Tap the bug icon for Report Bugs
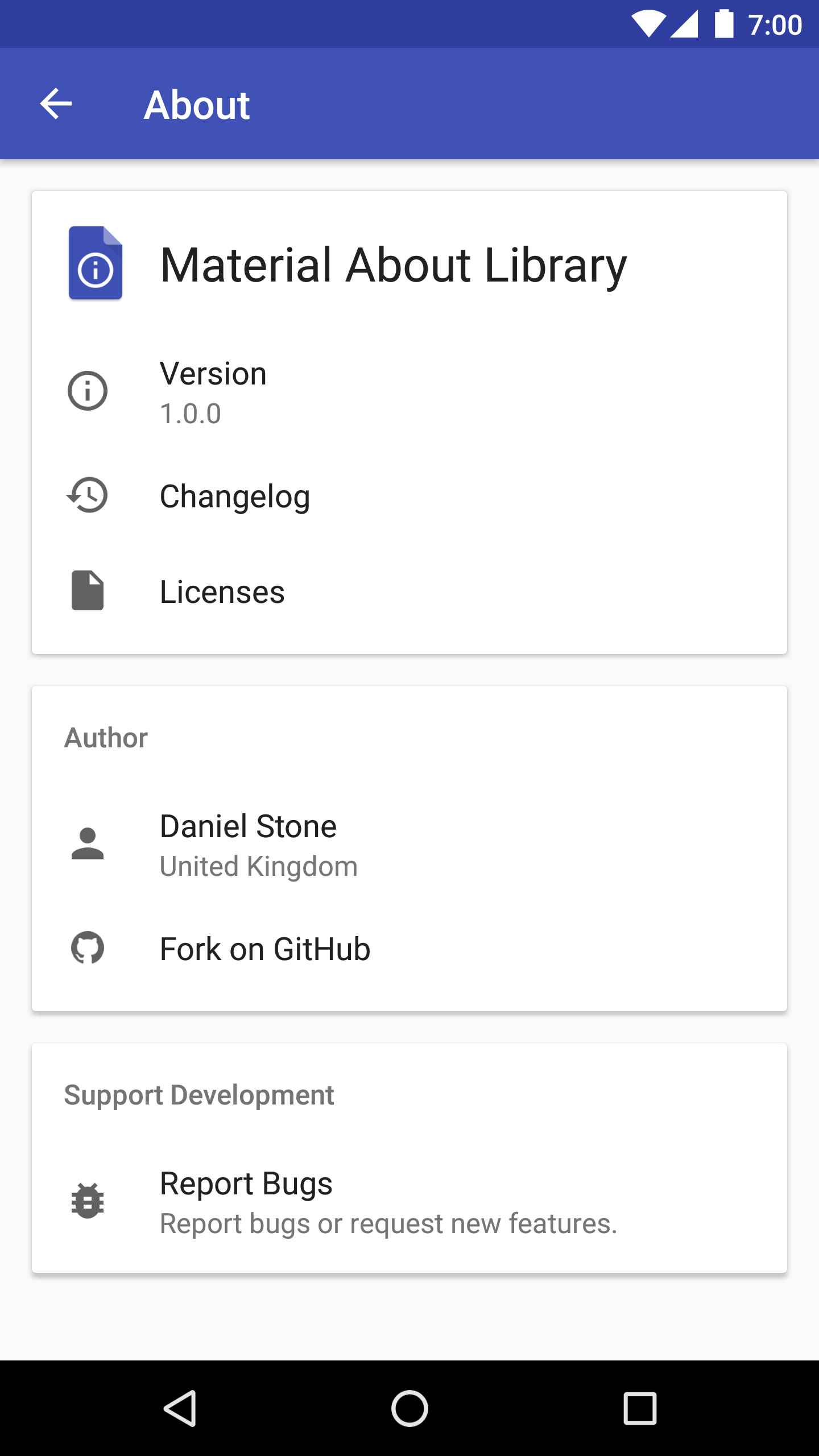This screenshot has height=1456, width=819. coord(88,1201)
